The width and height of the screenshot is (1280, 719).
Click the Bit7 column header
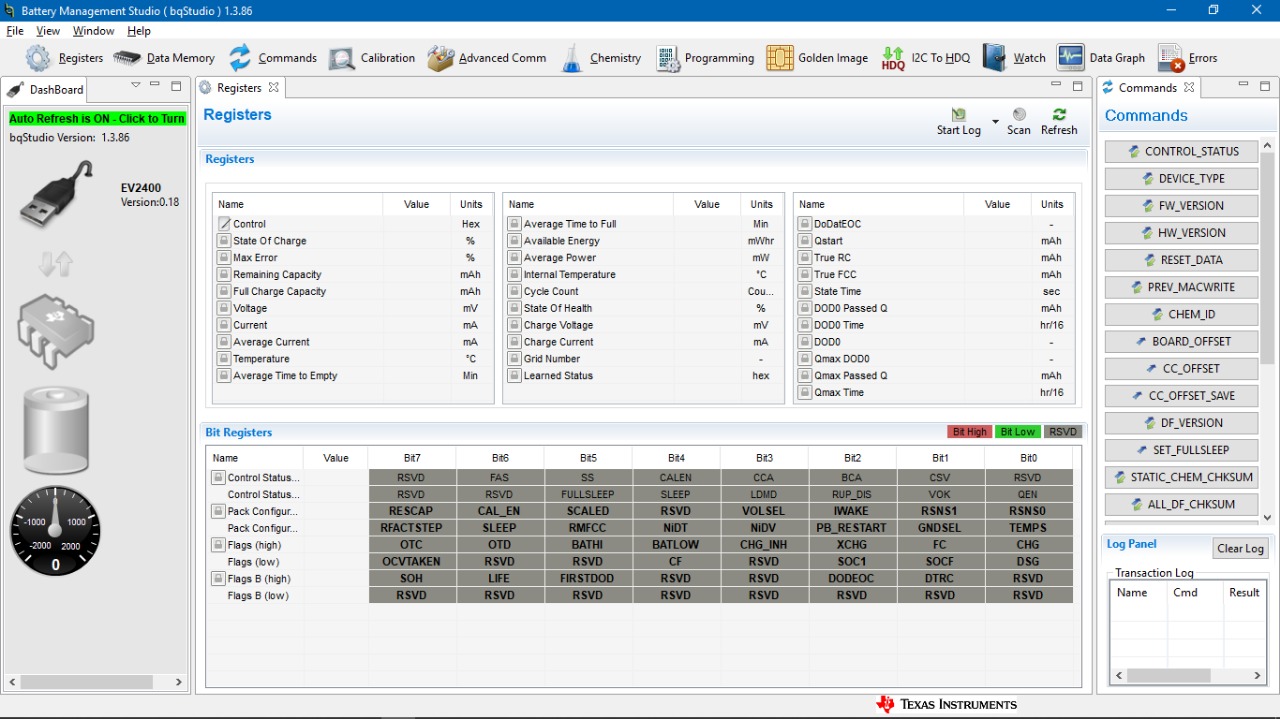point(411,458)
